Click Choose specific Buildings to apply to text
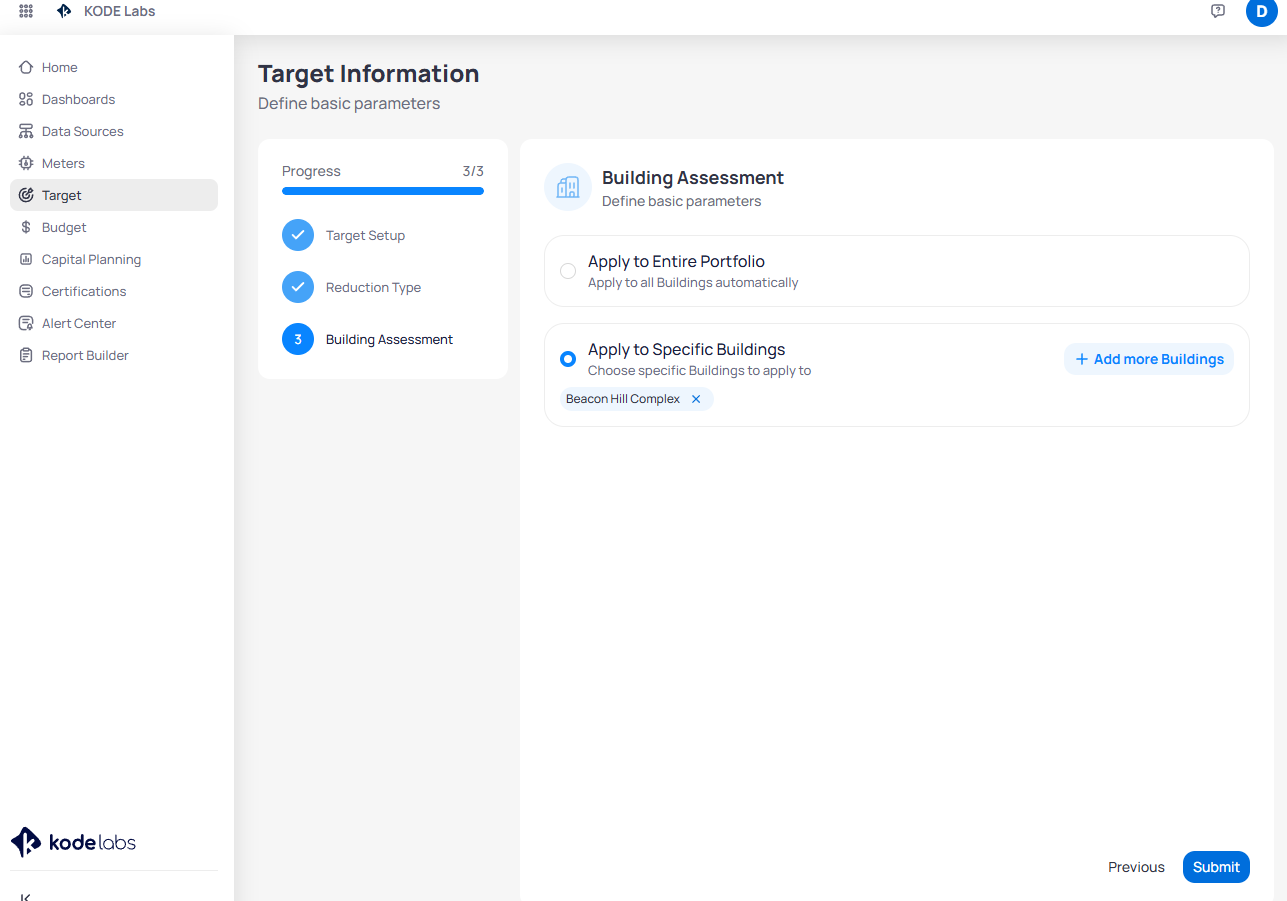The image size is (1287, 901). (699, 371)
